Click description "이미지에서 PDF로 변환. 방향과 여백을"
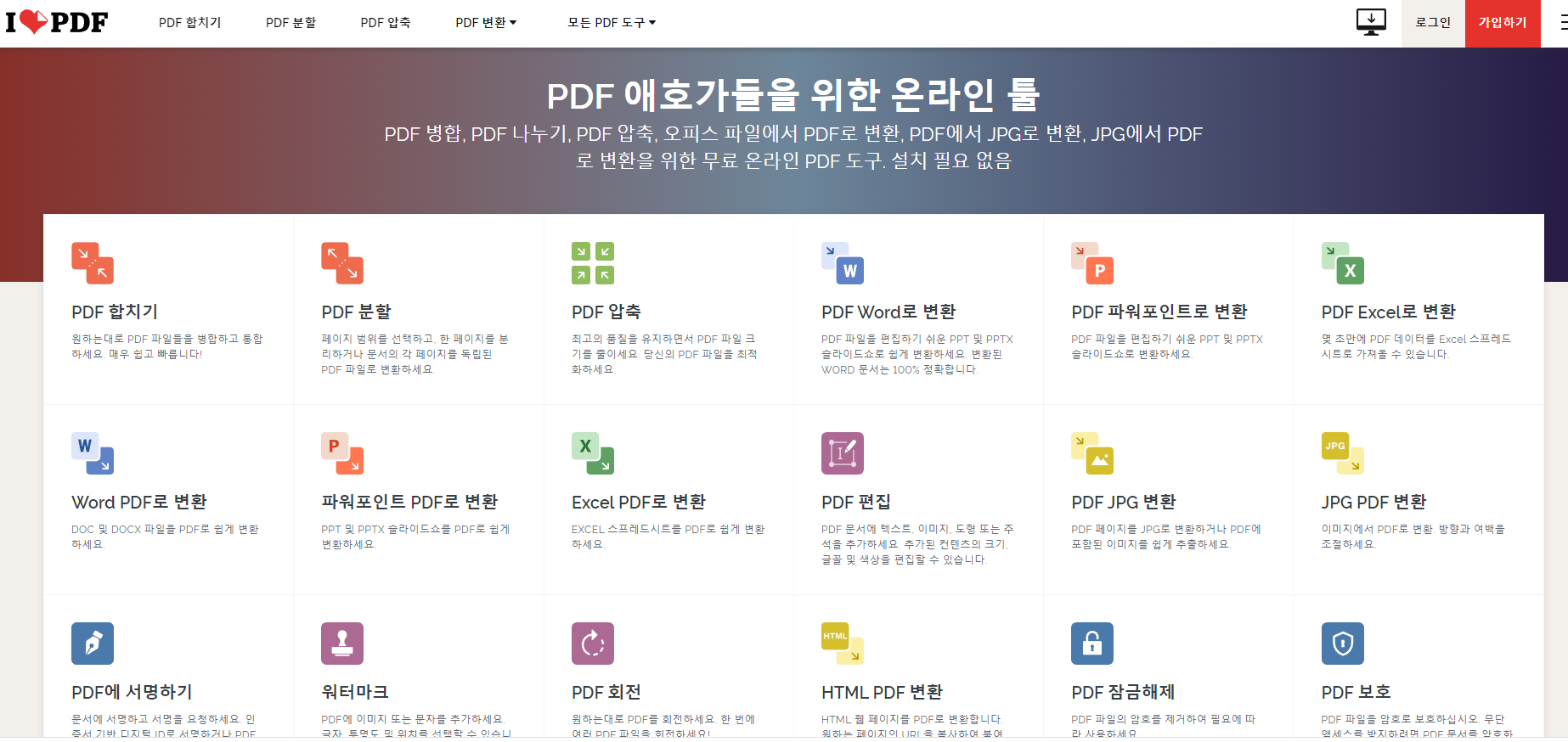The width and height of the screenshot is (1568, 742). pyautogui.click(x=1413, y=529)
